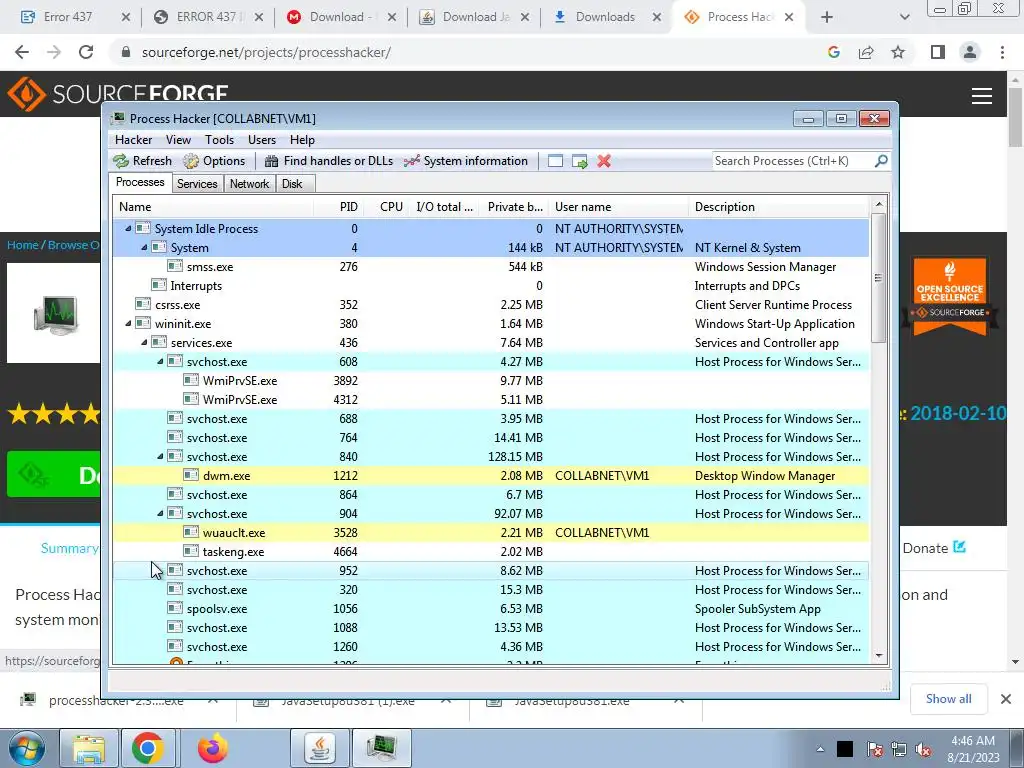Viewport: 1024px width, 768px height.
Task: Click the search magnifier icon in Process Hacker
Action: pos(881,161)
